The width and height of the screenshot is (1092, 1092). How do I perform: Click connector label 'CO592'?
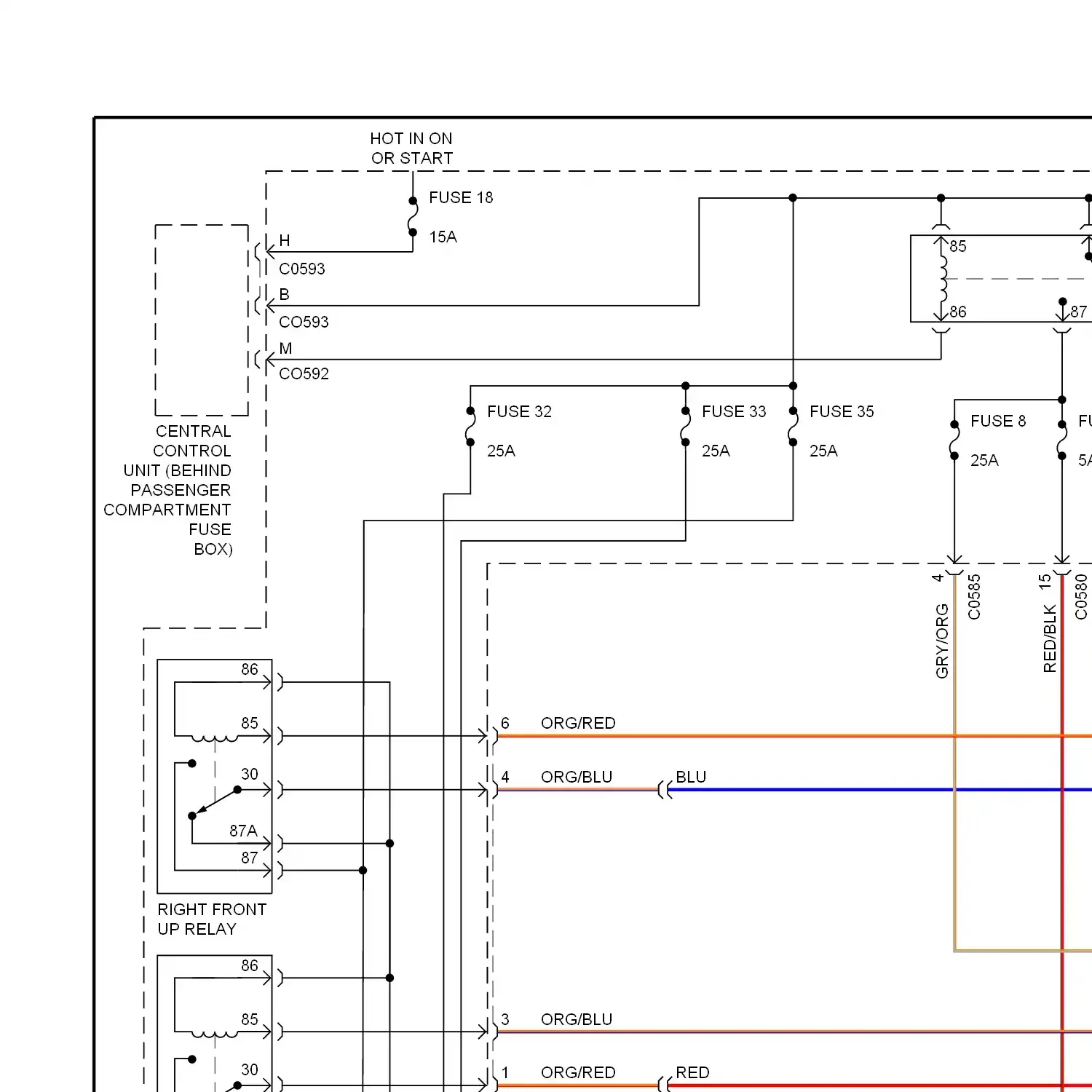coord(304,374)
